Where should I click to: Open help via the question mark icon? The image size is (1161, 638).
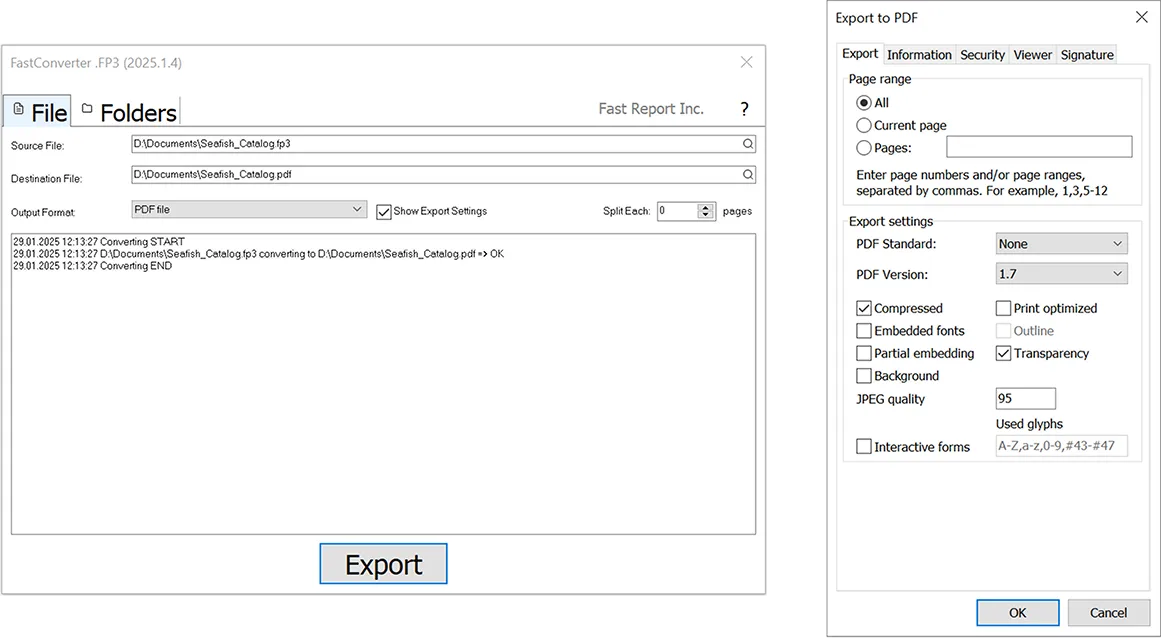coord(744,110)
